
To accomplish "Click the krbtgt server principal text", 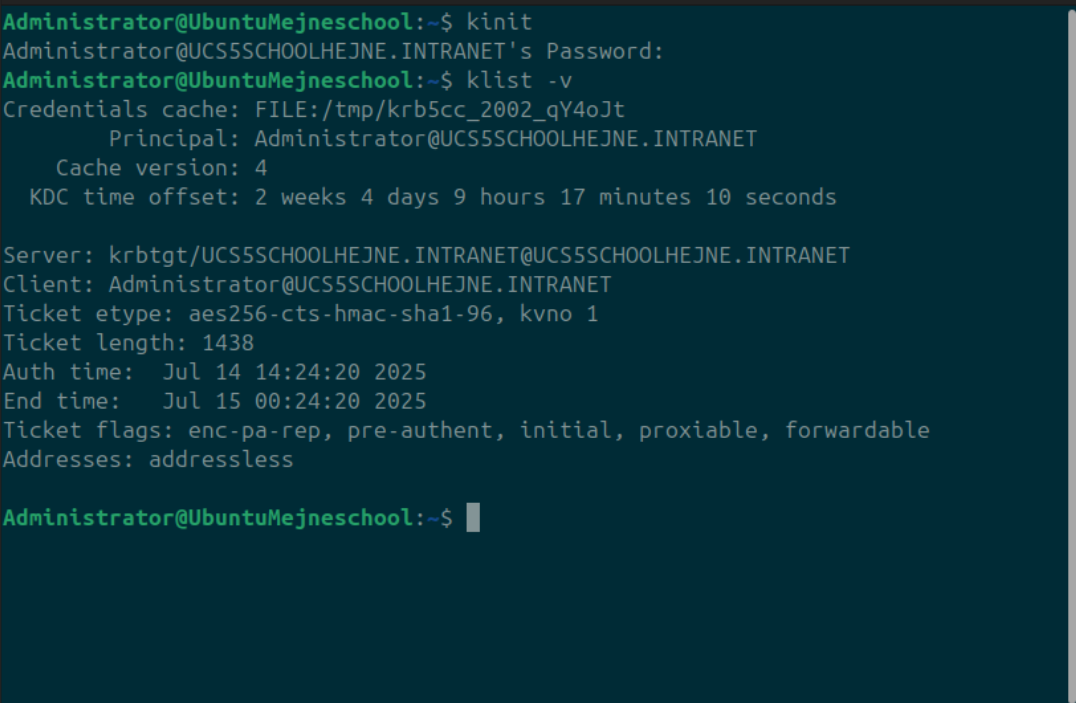I will coord(479,256).
